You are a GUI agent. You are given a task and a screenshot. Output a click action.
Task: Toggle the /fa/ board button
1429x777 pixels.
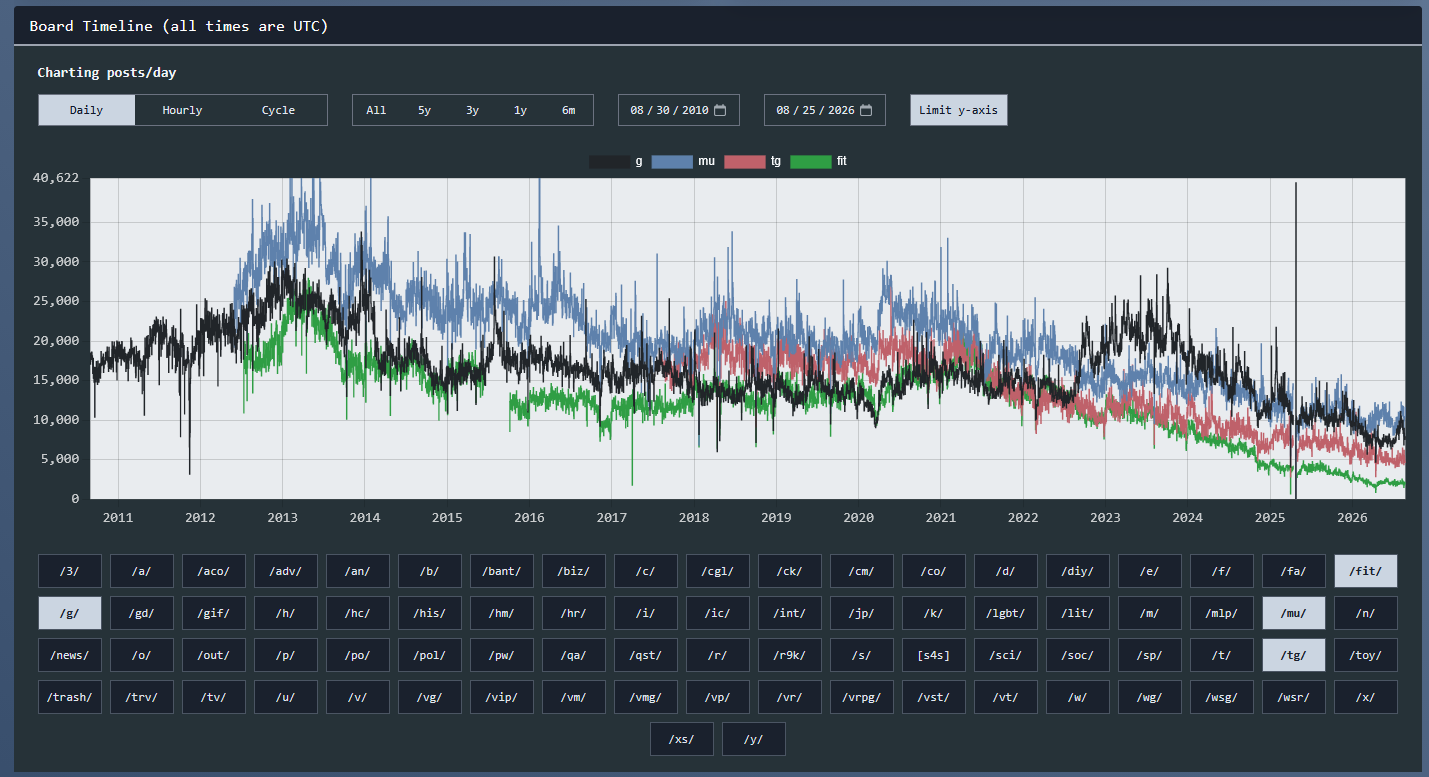pos(1293,571)
